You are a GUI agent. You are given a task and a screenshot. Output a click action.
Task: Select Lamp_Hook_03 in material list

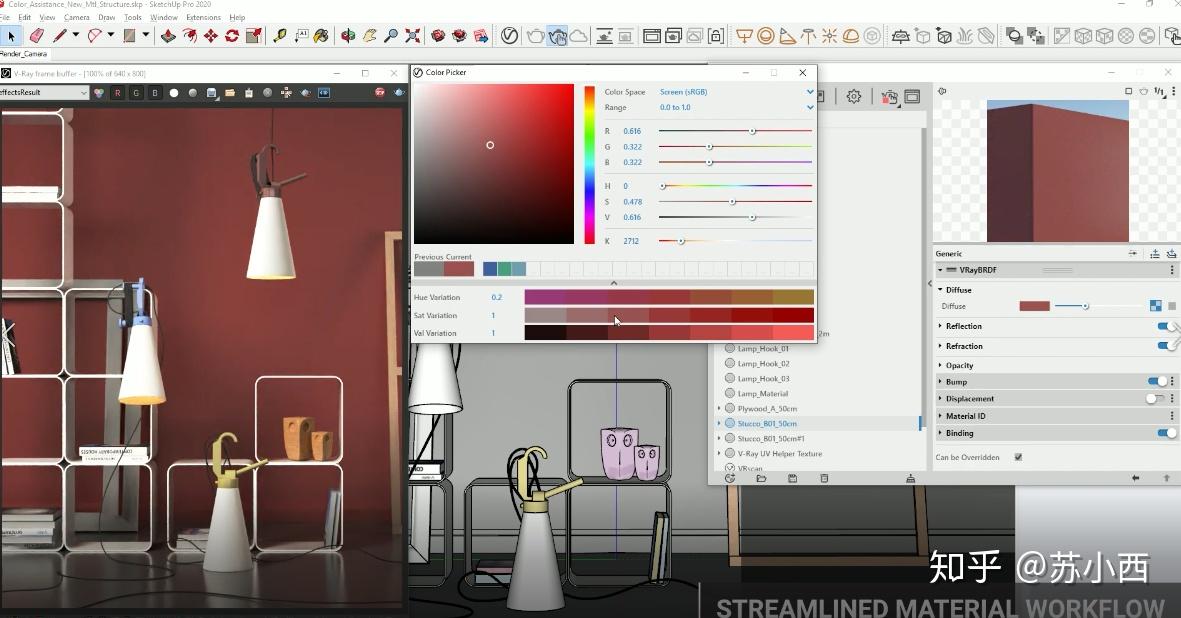tap(763, 379)
